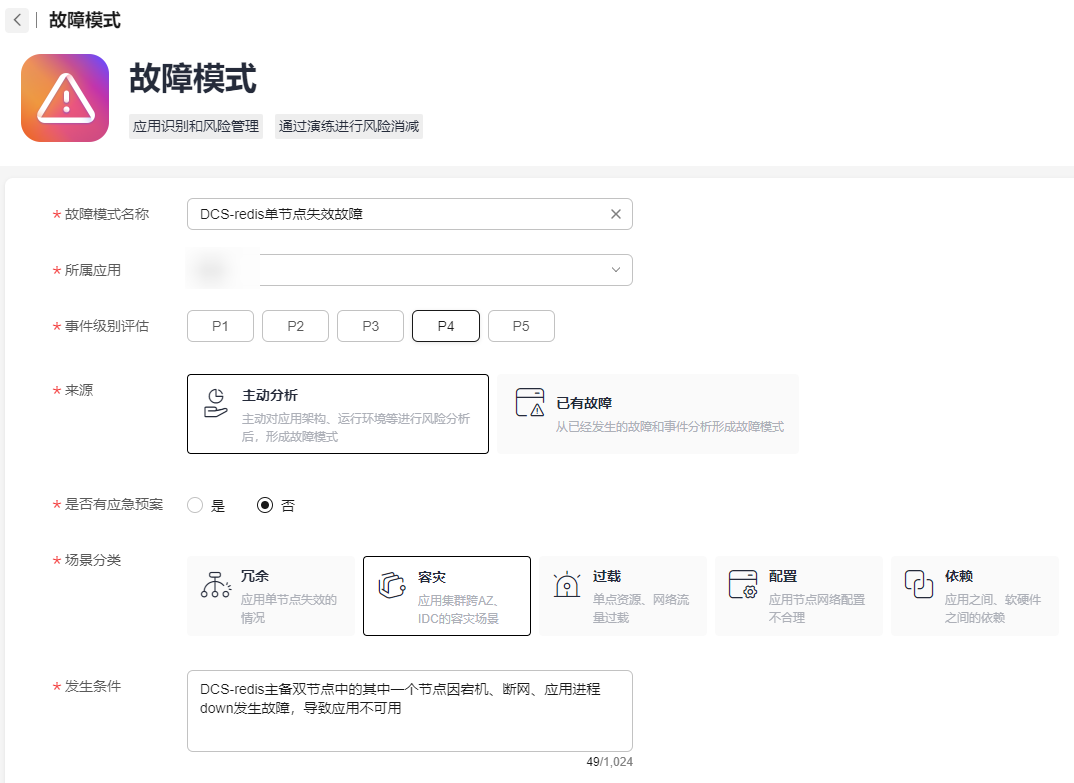The width and height of the screenshot is (1074, 783).
Task: Select event level P3
Action: (x=371, y=326)
